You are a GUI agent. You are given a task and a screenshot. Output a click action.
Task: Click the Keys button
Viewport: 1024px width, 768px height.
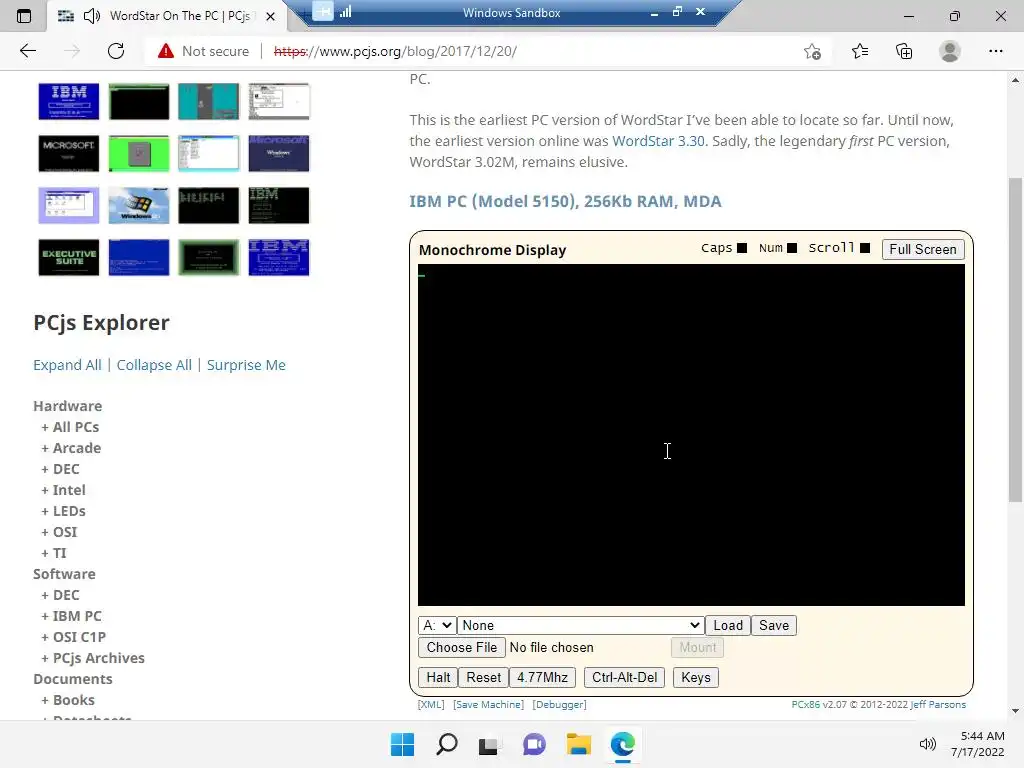(x=696, y=677)
